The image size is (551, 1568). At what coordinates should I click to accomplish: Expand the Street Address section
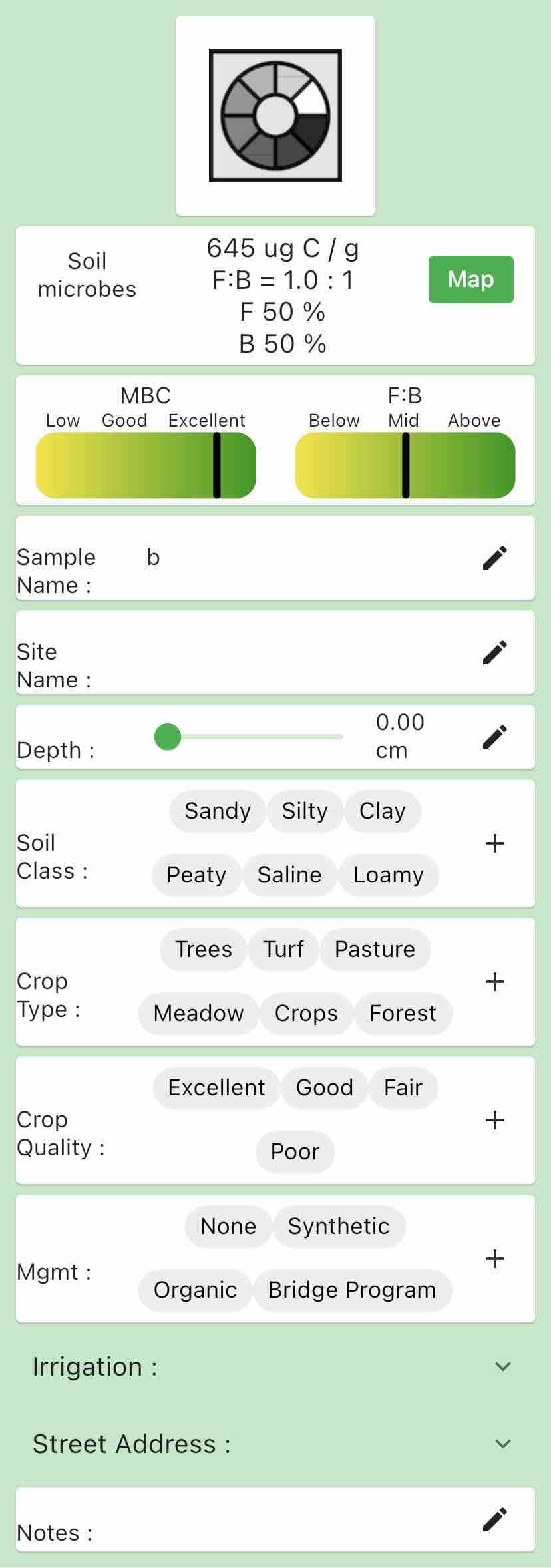click(503, 1444)
